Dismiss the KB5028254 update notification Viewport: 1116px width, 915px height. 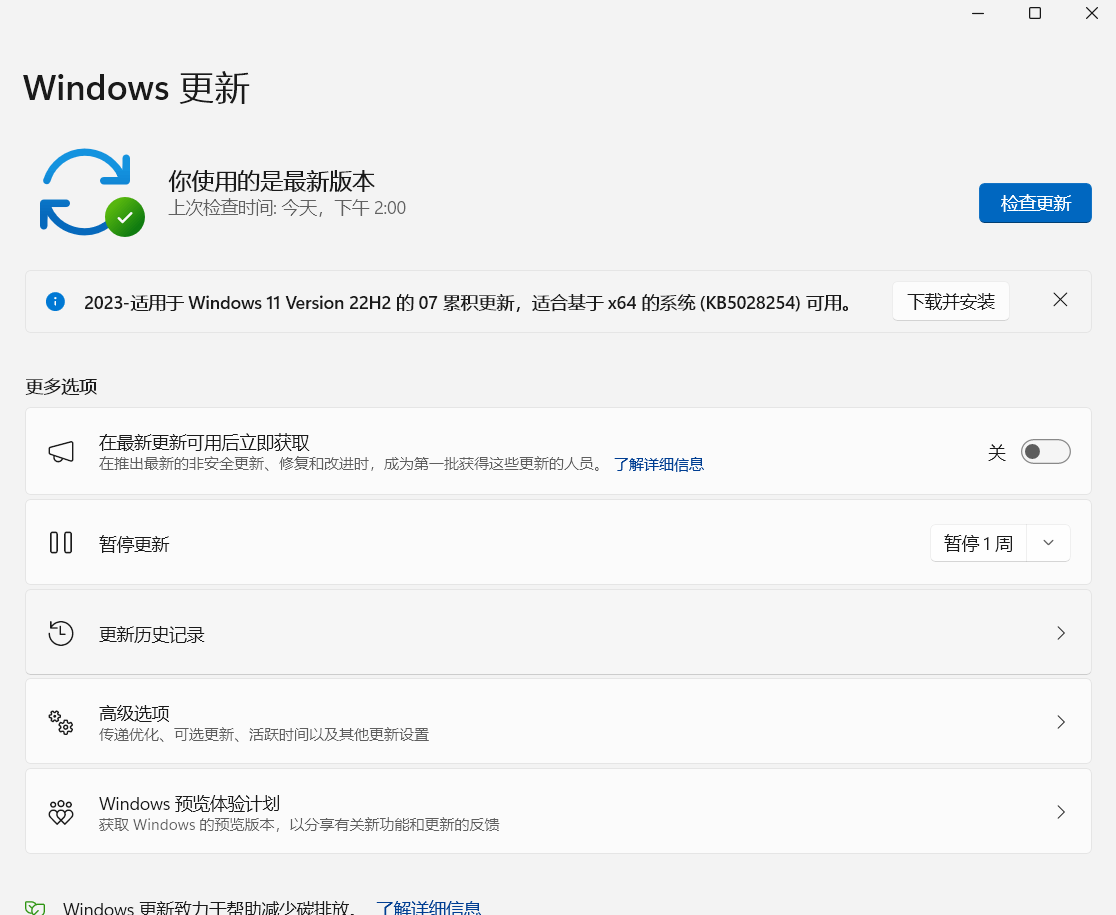tap(1060, 300)
